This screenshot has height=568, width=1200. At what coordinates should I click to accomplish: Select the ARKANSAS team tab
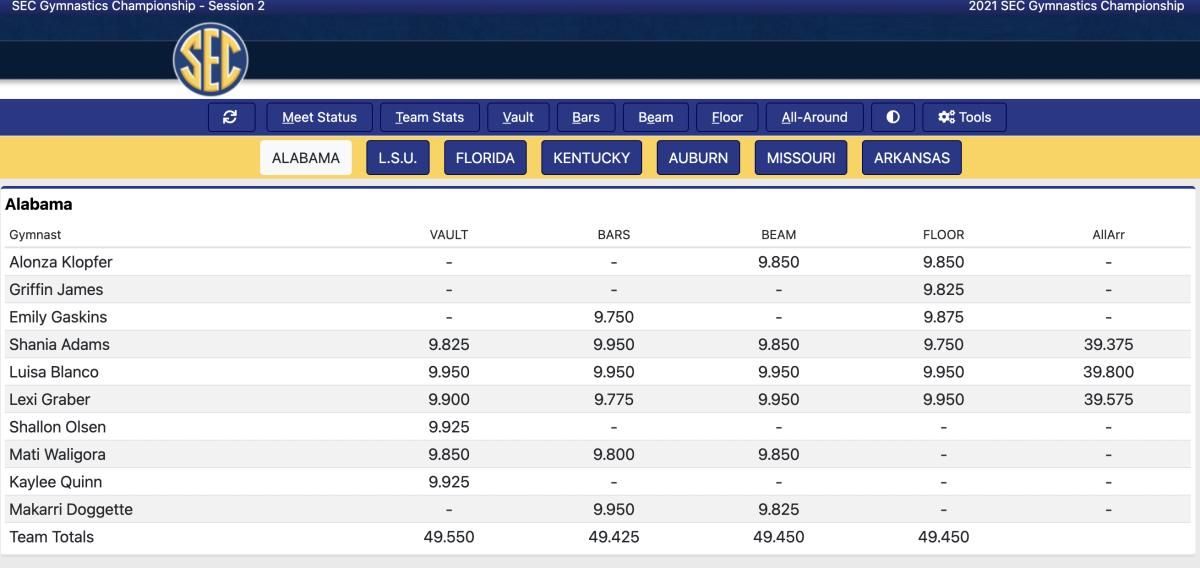point(912,157)
